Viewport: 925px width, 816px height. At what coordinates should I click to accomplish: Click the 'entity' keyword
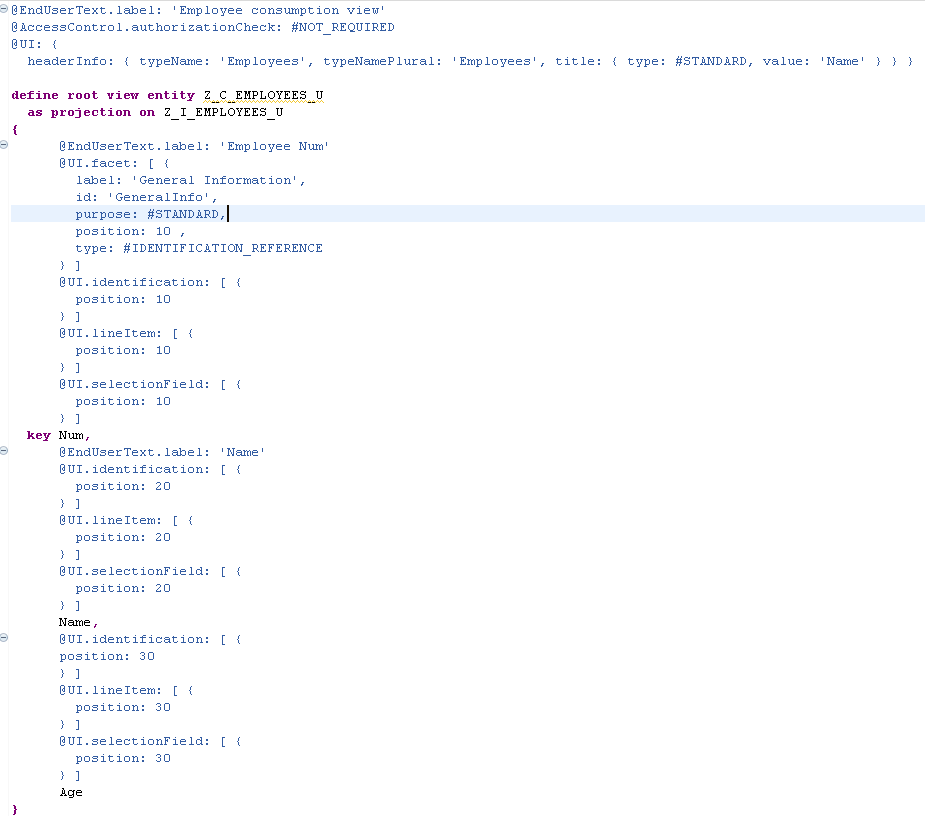[170, 96]
